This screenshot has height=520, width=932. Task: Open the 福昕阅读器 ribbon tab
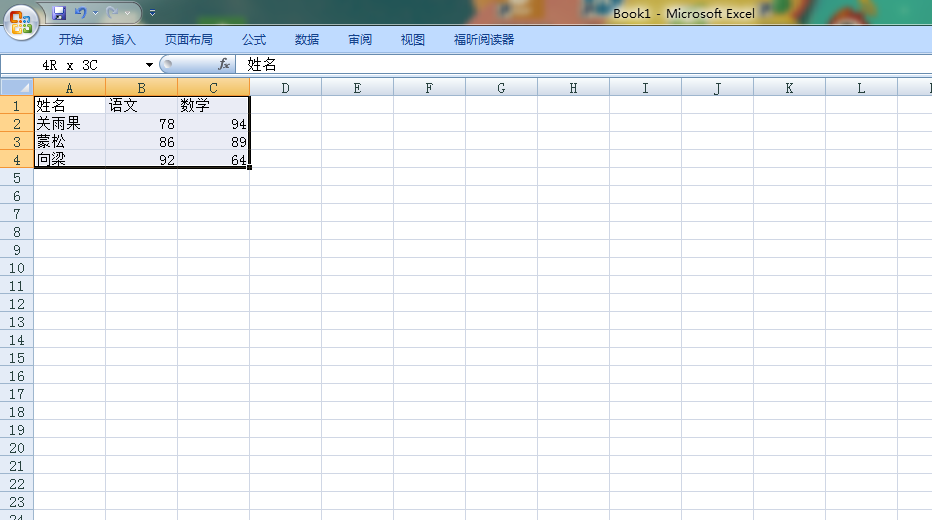click(484, 40)
